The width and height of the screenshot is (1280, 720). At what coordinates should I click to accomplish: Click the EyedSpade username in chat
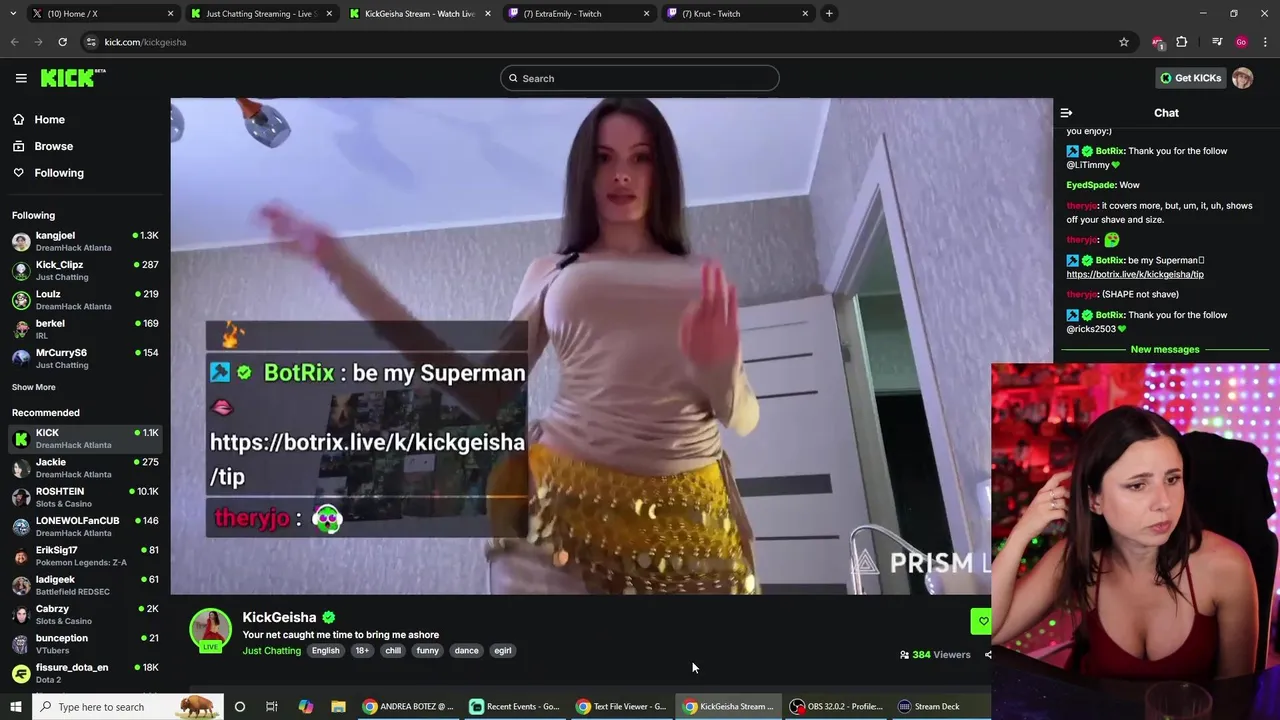click(1090, 185)
